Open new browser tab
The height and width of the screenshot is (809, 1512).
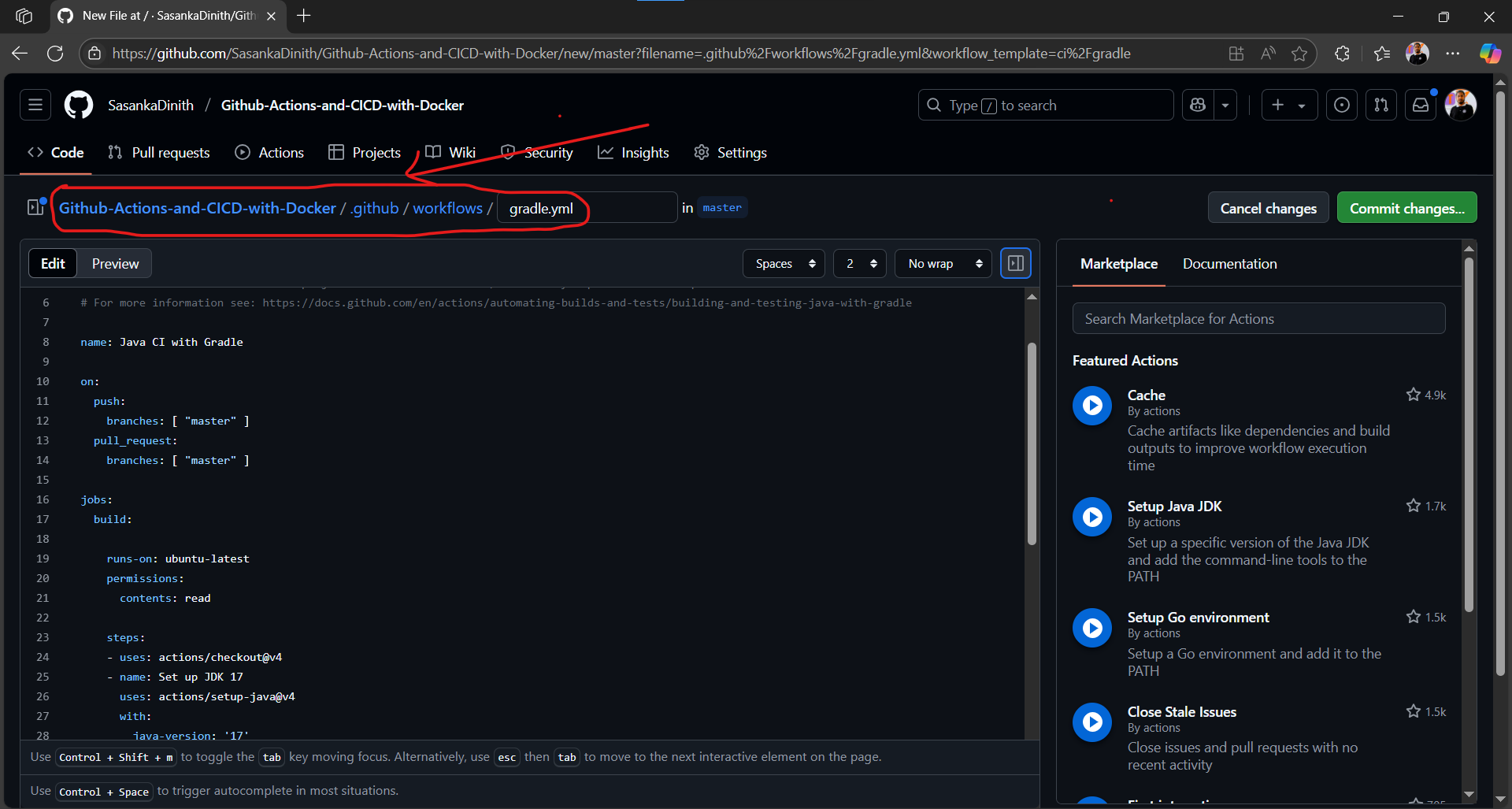coord(304,16)
